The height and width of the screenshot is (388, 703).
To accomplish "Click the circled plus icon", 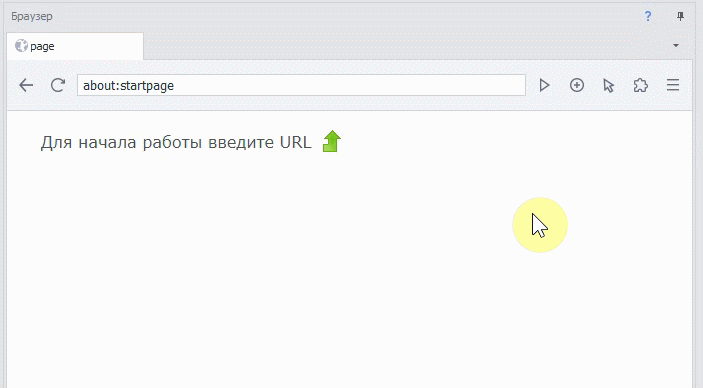I will (x=577, y=85).
